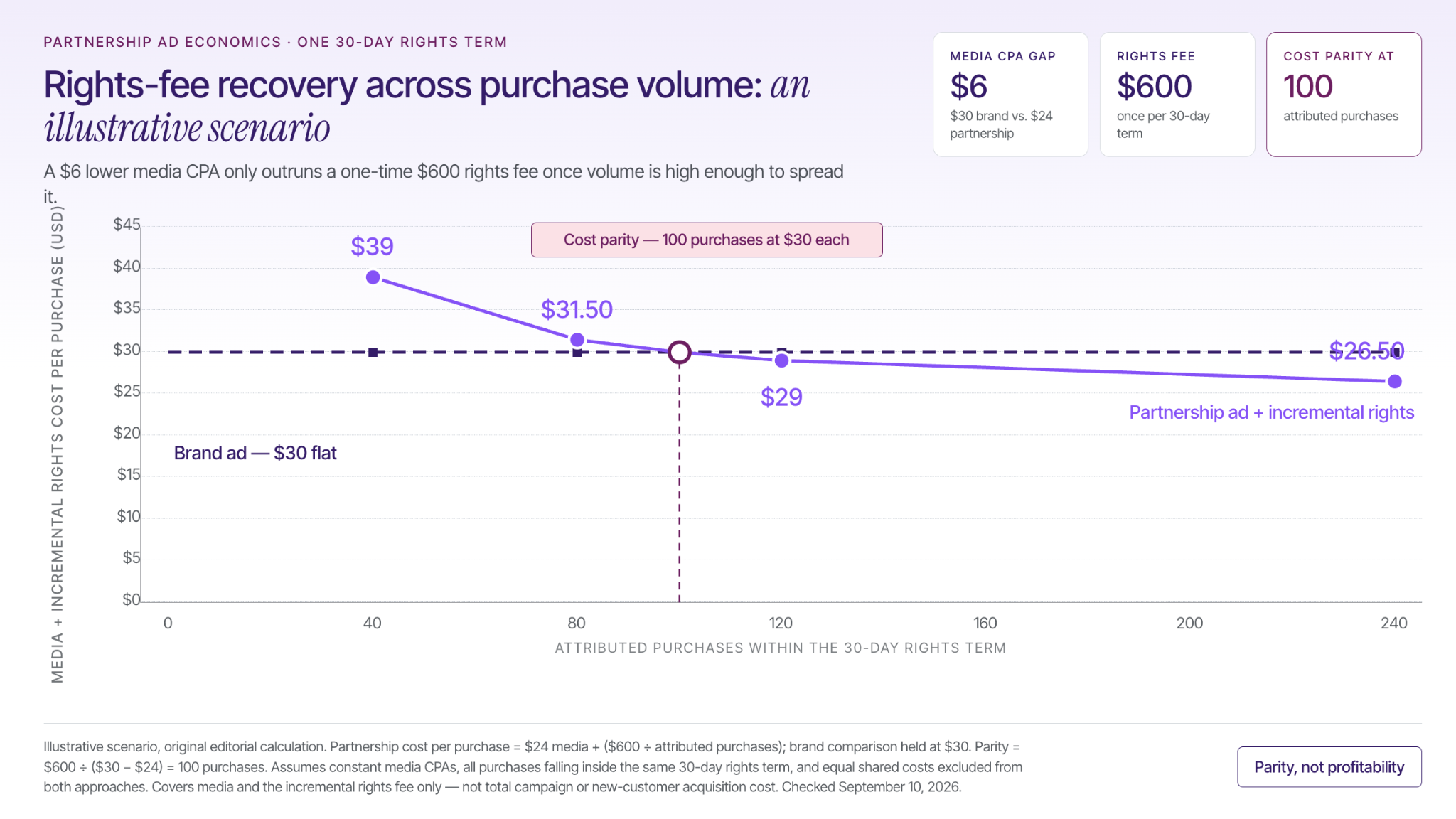Click the footnote methodology text
The width and height of the screenshot is (1456, 819).
533,767
